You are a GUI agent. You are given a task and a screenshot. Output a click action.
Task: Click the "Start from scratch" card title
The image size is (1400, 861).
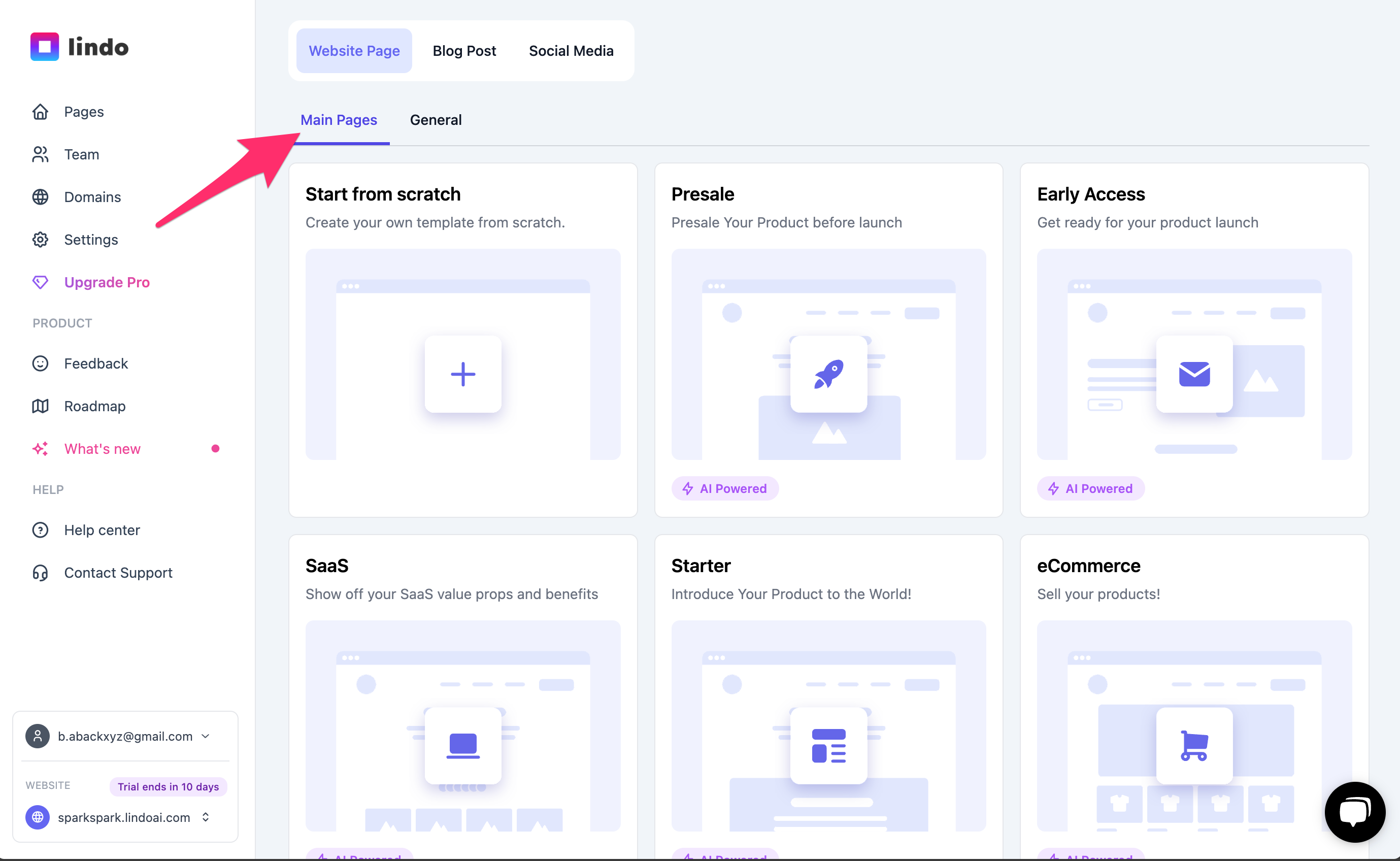pyautogui.click(x=383, y=194)
